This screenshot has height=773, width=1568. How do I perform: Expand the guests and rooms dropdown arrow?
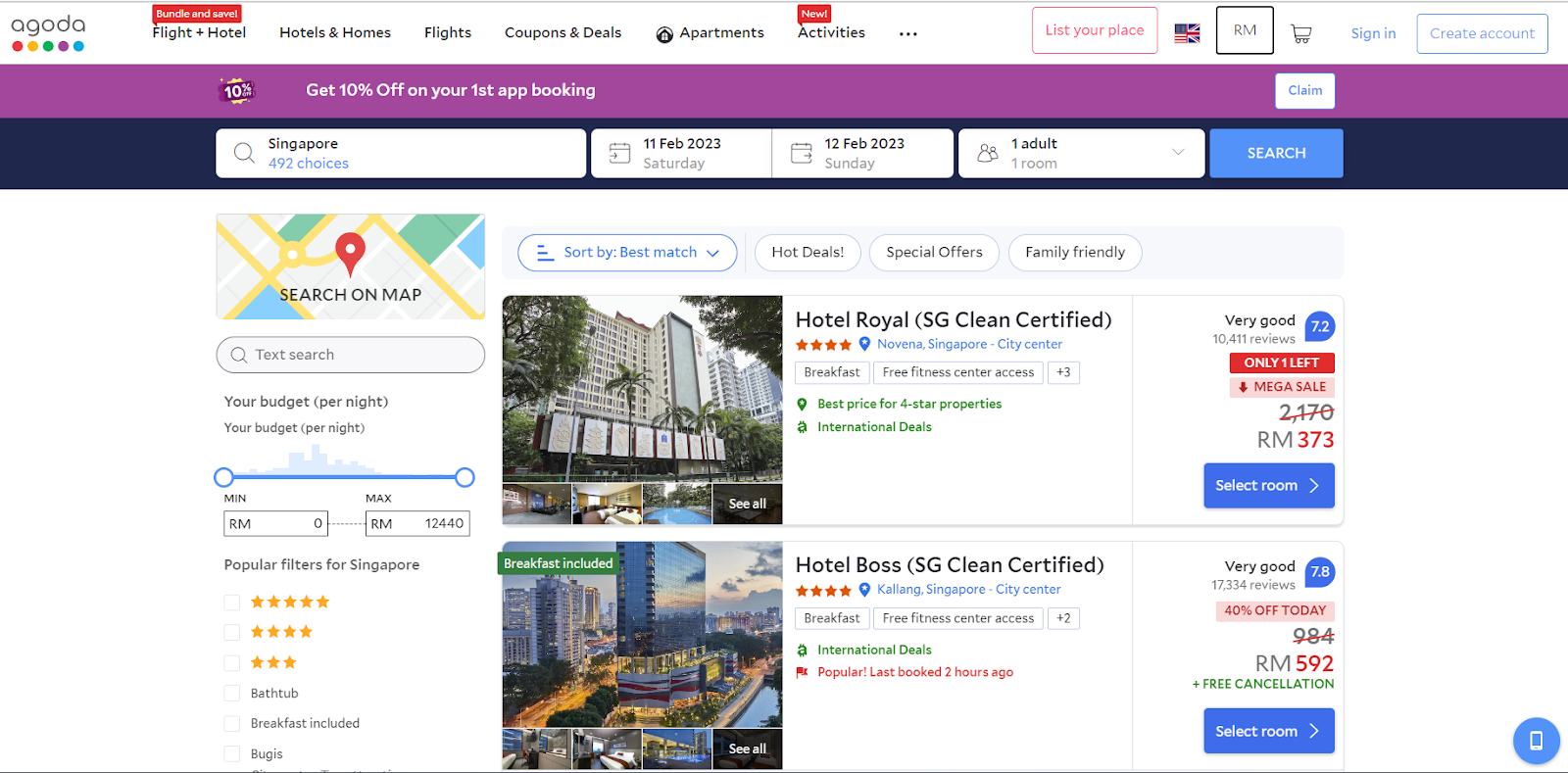(1178, 152)
